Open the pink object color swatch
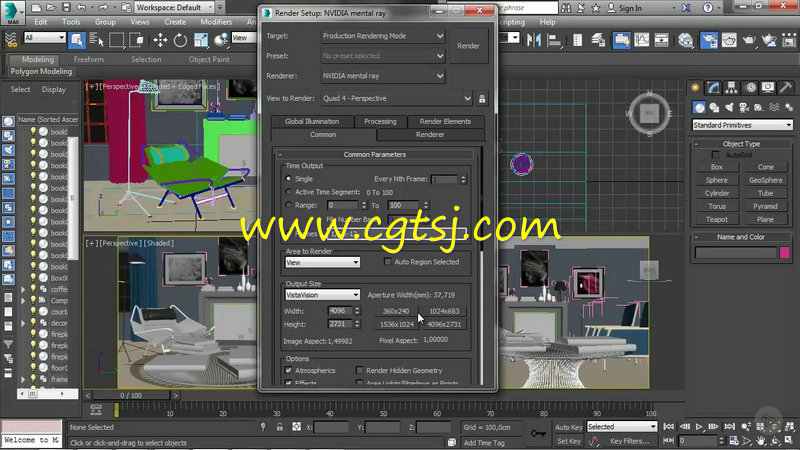This screenshot has width=800, height=450. tap(785, 253)
